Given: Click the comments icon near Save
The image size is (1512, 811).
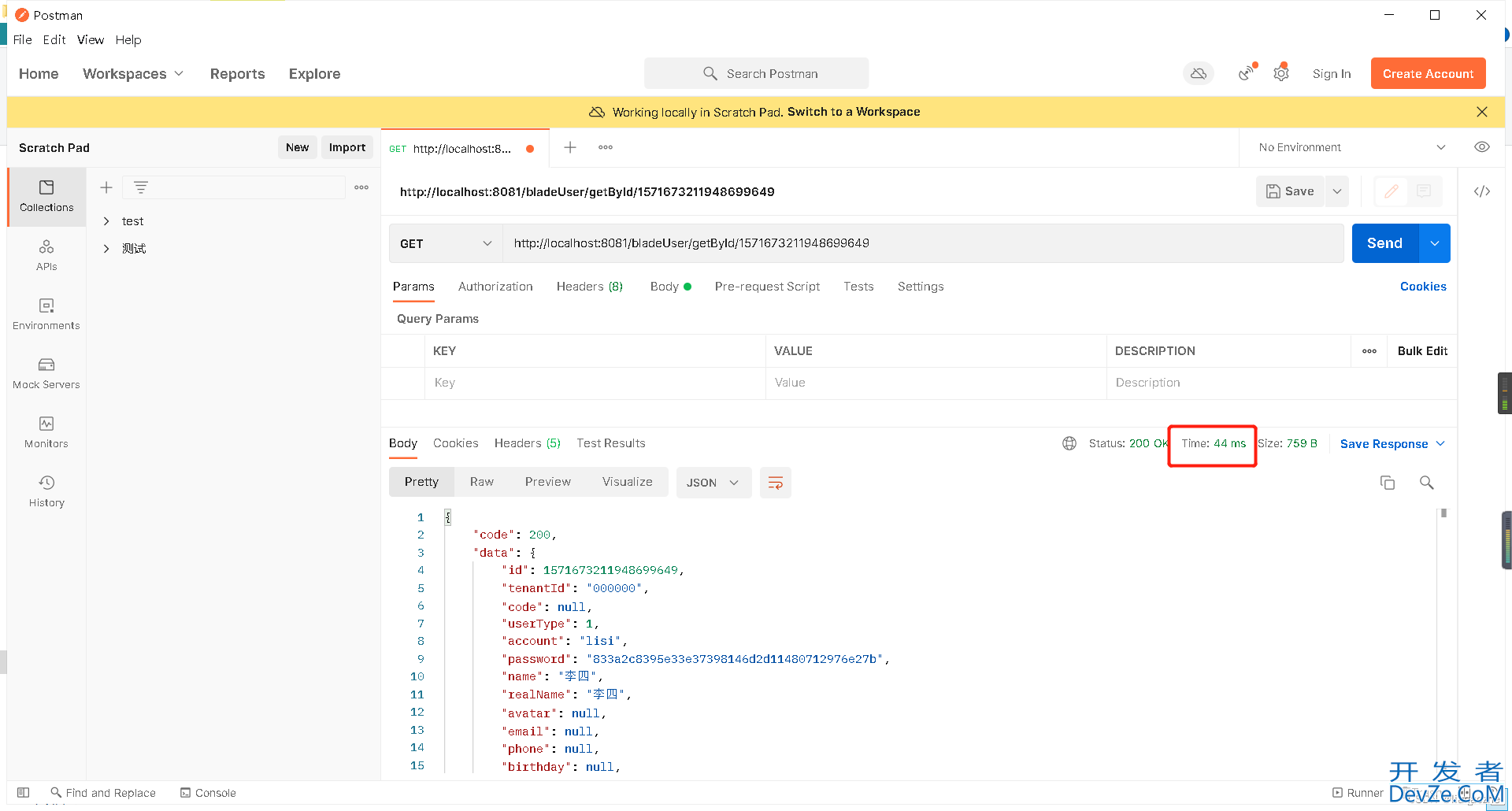Looking at the screenshot, I should point(1424,191).
